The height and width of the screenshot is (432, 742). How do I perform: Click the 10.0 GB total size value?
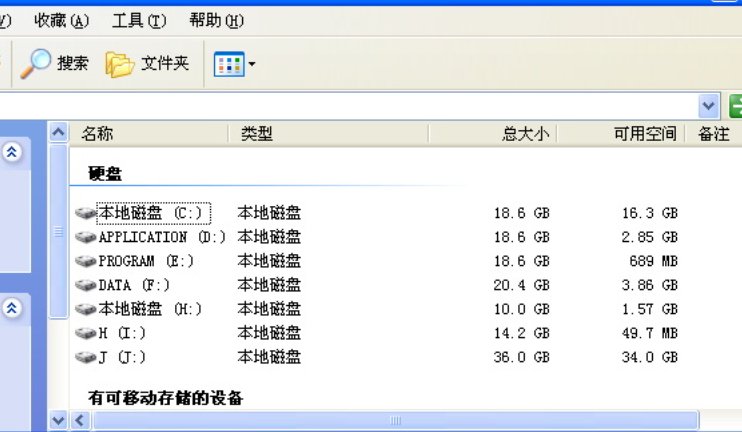521,309
